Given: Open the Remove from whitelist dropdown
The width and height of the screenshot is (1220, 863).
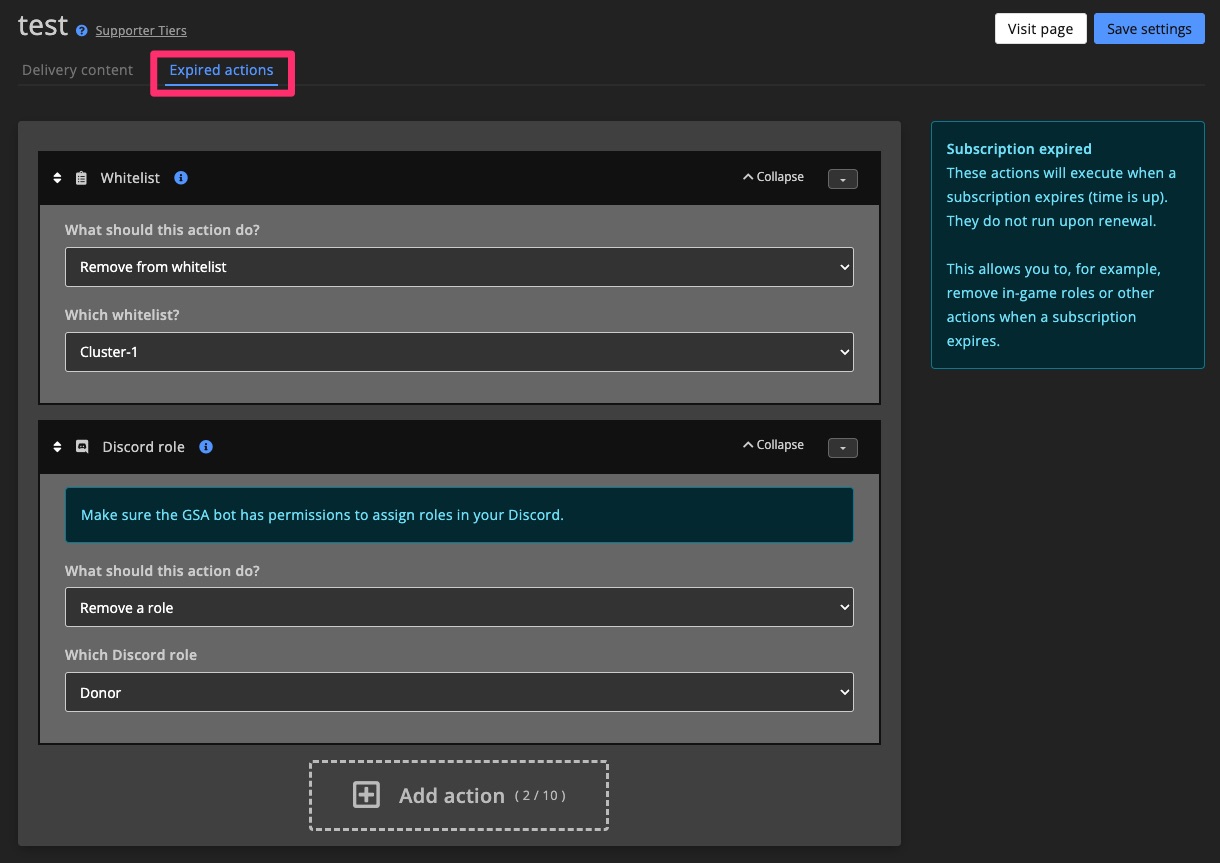Looking at the screenshot, I should click(x=459, y=267).
